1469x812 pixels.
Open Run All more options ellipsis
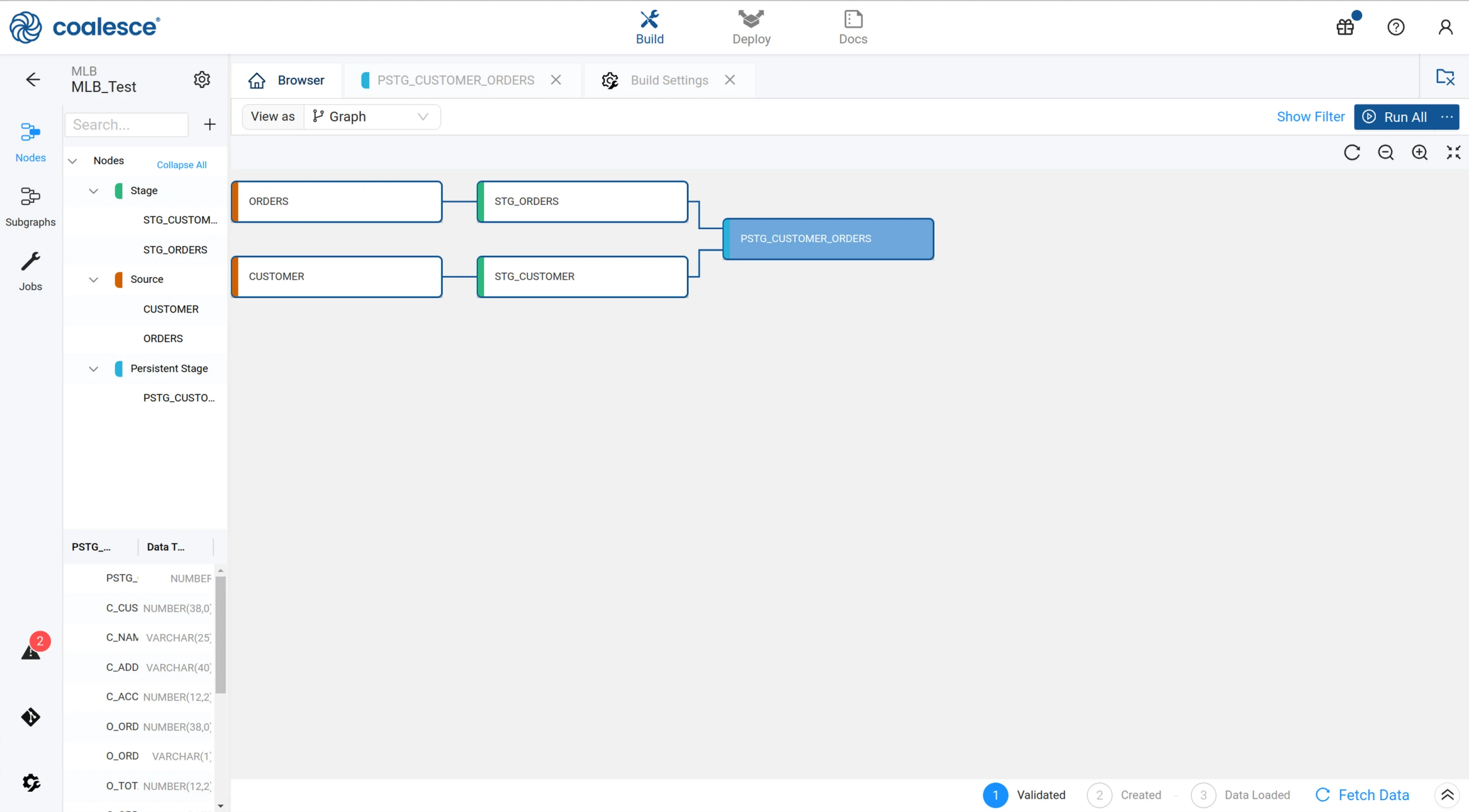1447,117
